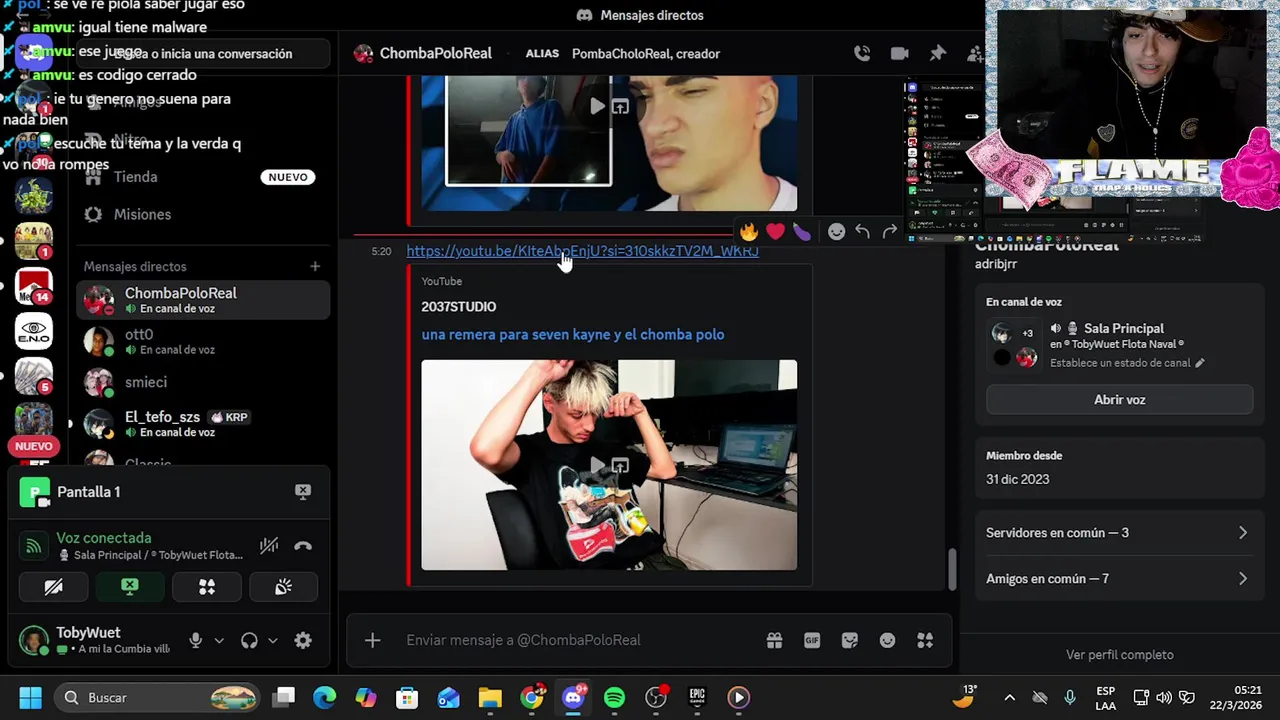
Task: Select ott0 direct message
Action: (203, 341)
